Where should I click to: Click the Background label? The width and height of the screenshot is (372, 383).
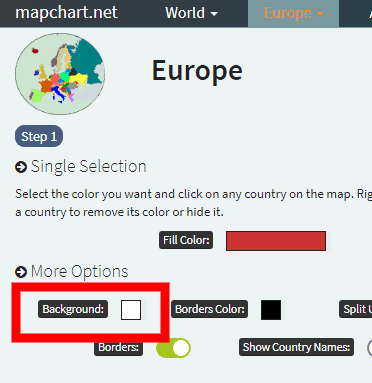(x=73, y=309)
